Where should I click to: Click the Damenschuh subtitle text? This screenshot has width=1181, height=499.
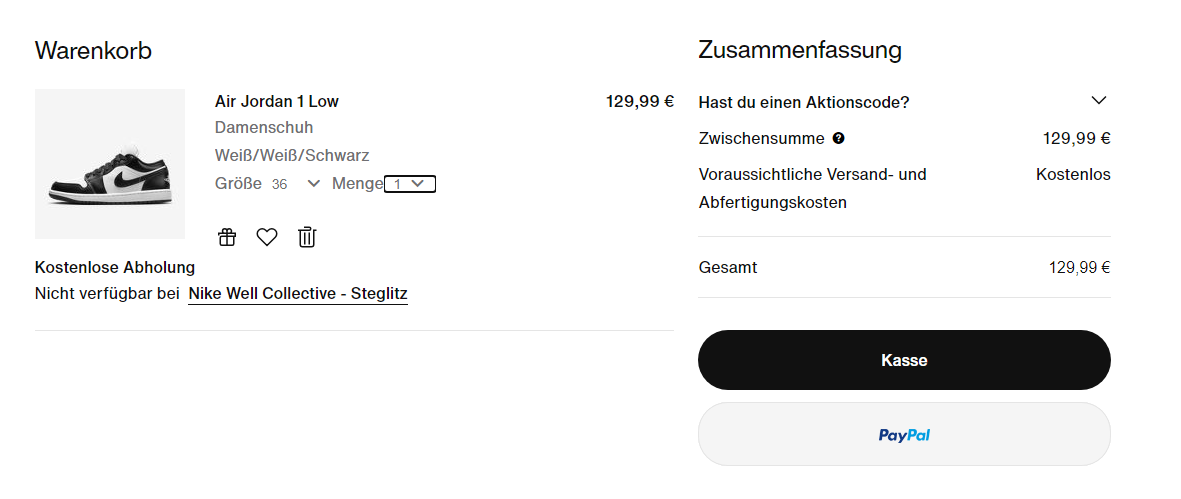264,127
